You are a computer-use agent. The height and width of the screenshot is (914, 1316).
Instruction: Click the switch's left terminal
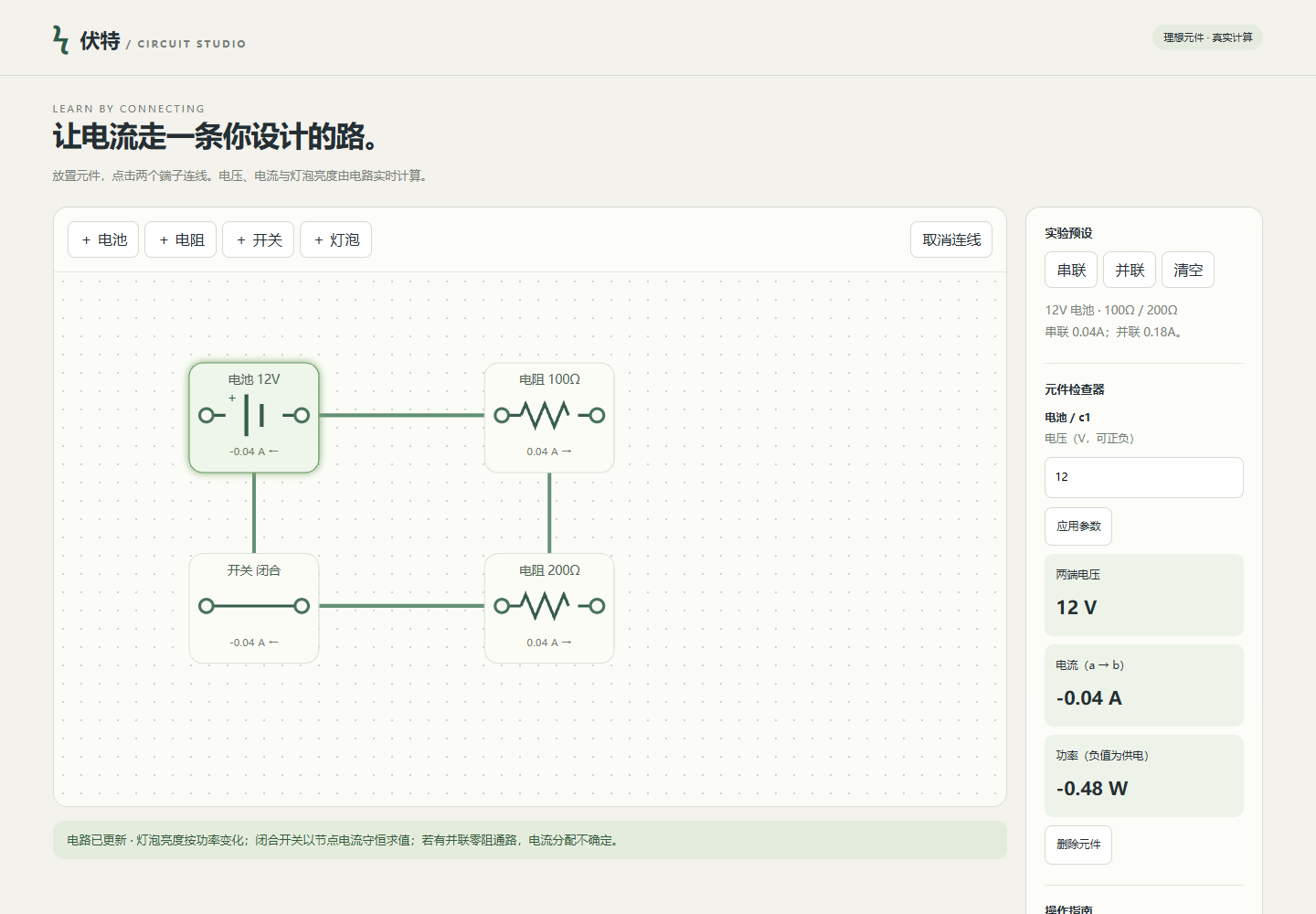click(207, 606)
